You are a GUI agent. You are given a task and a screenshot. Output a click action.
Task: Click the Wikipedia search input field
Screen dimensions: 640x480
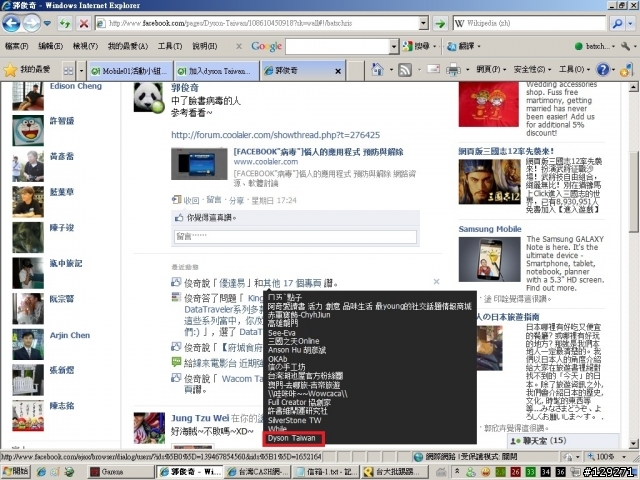point(529,23)
